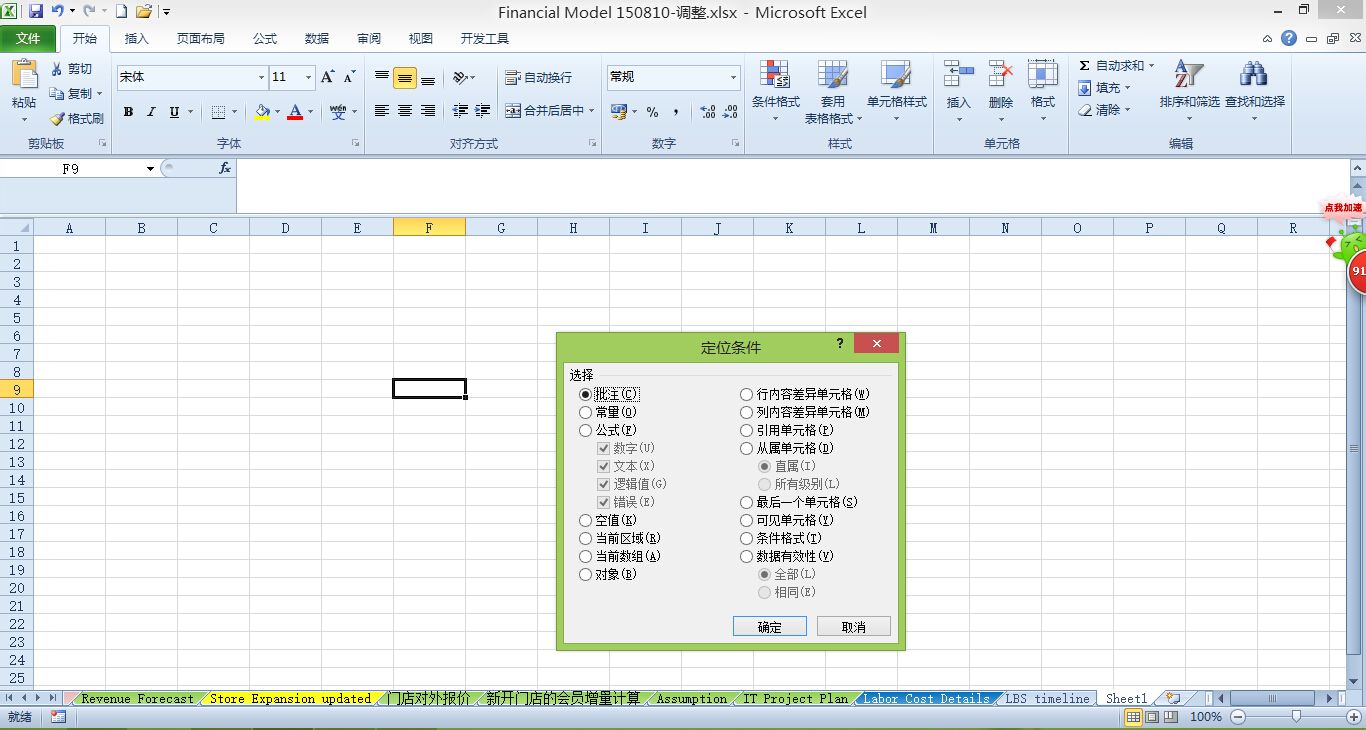Toggle bold formatting in the Font group
The height and width of the screenshot is (730, 1366).
pos(128,111)
